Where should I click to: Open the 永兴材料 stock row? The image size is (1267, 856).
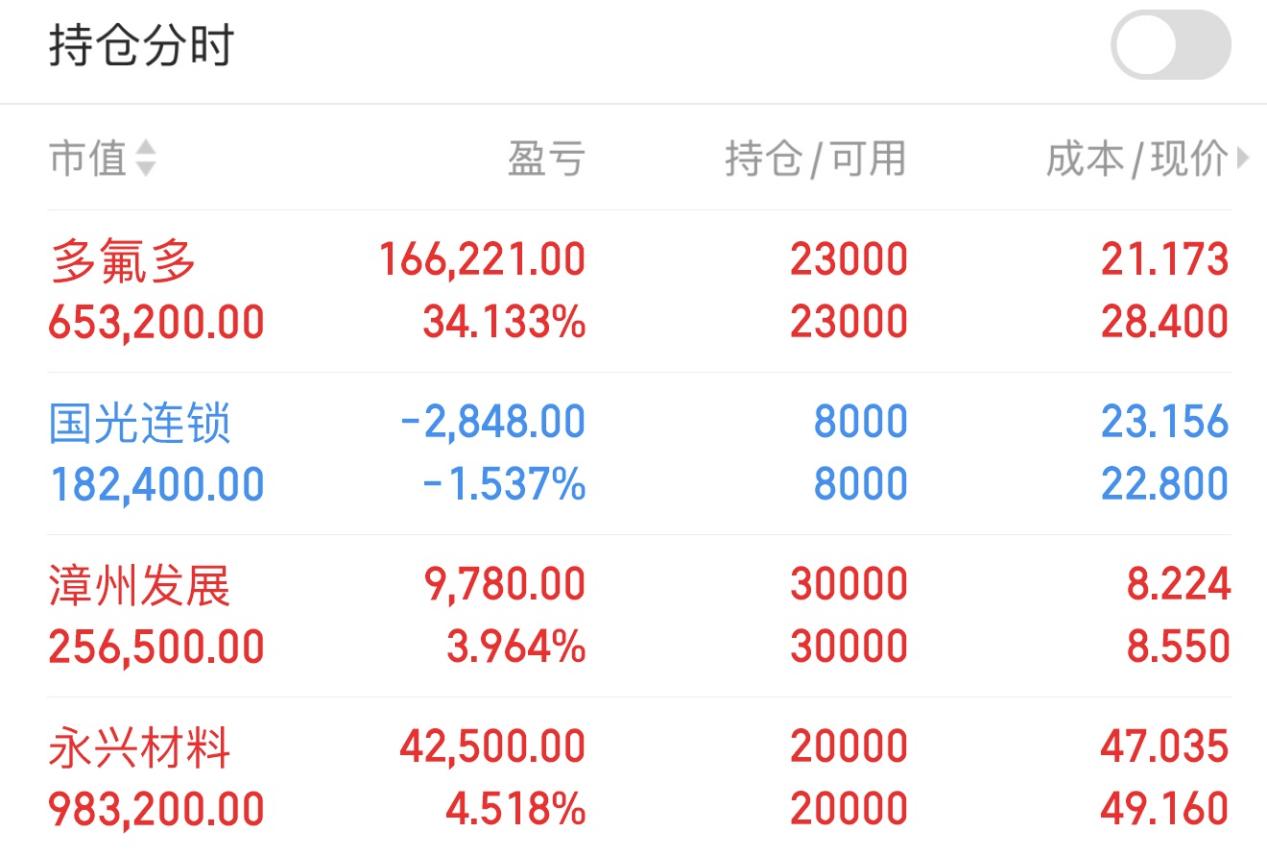(x=640, y=777)
